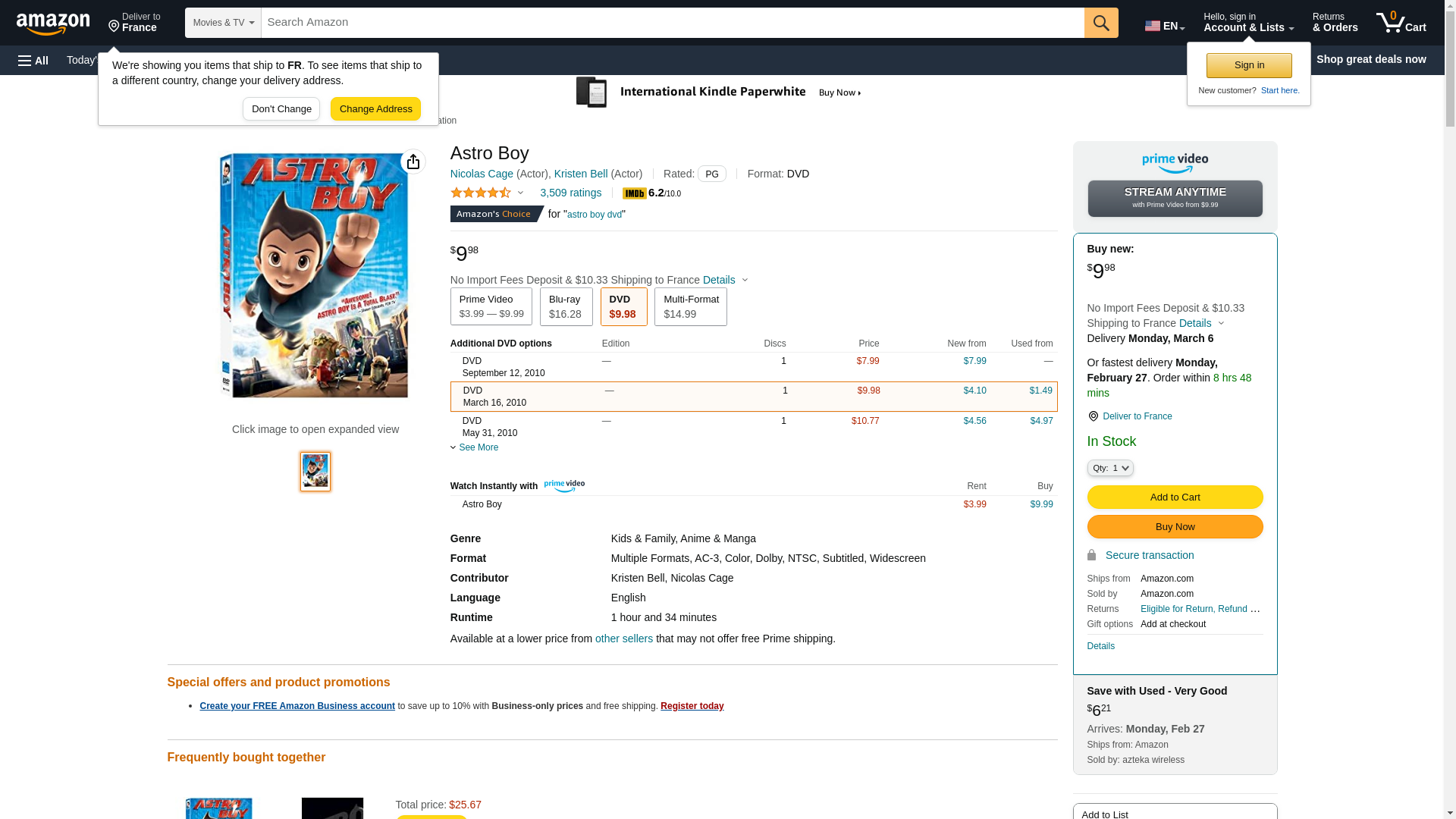This screenshot has height=819, width=1456.
Task: Select the Prime Video format option
Action: 491,306
